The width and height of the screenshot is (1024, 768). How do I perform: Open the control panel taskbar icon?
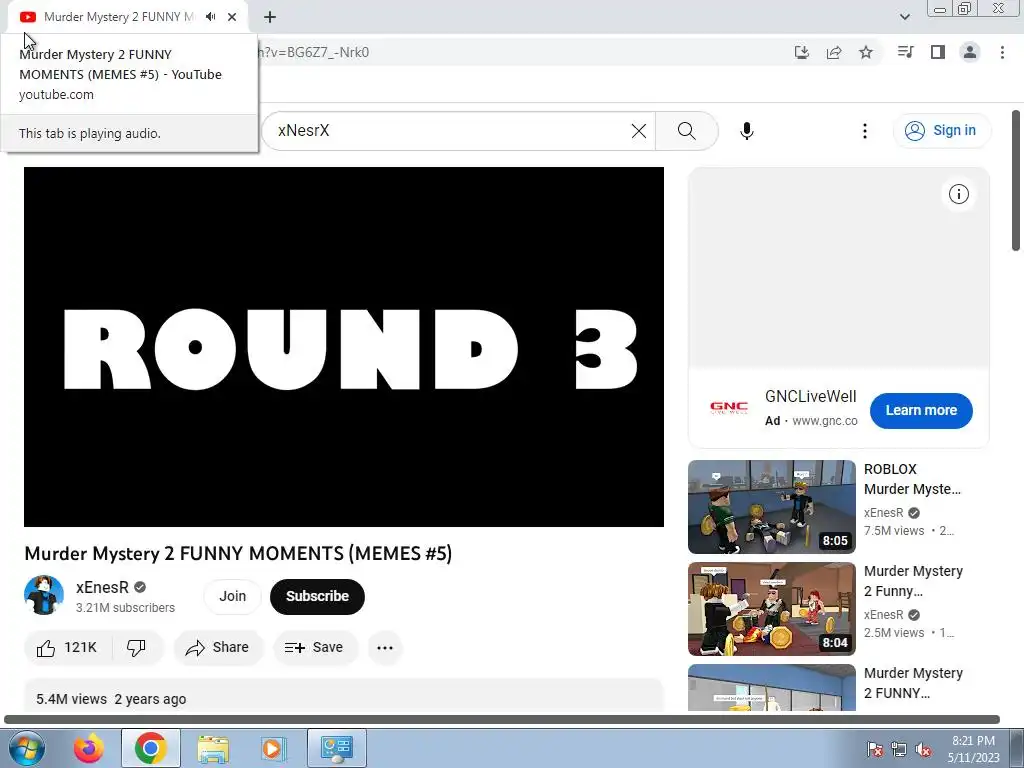[337, 748]
